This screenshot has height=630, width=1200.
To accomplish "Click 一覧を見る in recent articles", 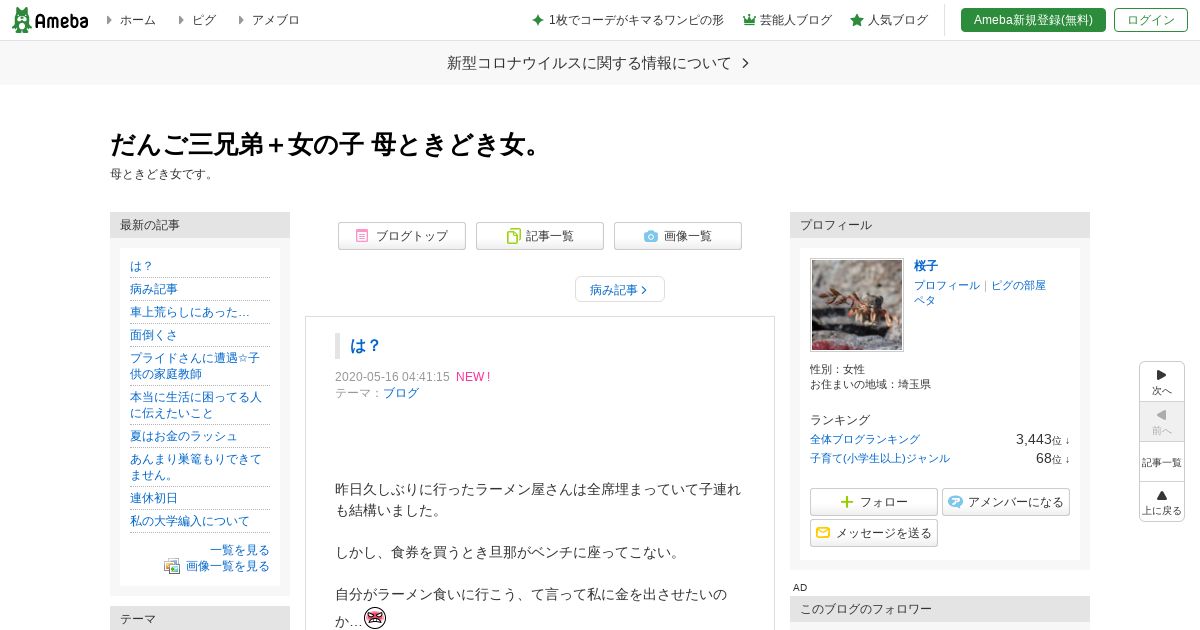I will coord(240,550).
